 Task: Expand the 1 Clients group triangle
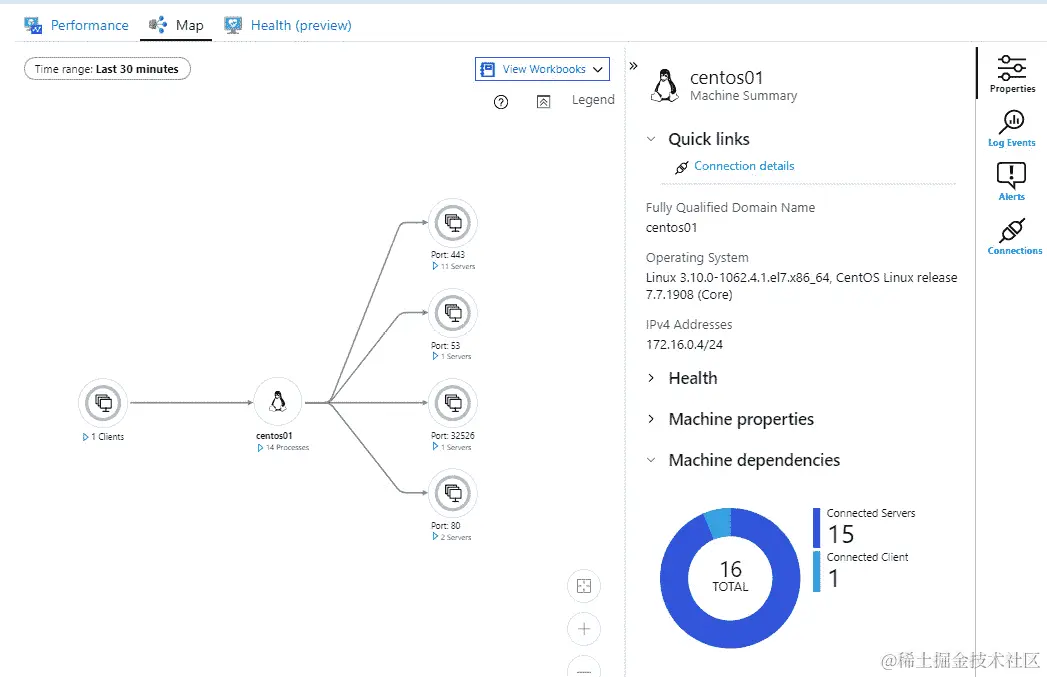(x=85, y=437)
